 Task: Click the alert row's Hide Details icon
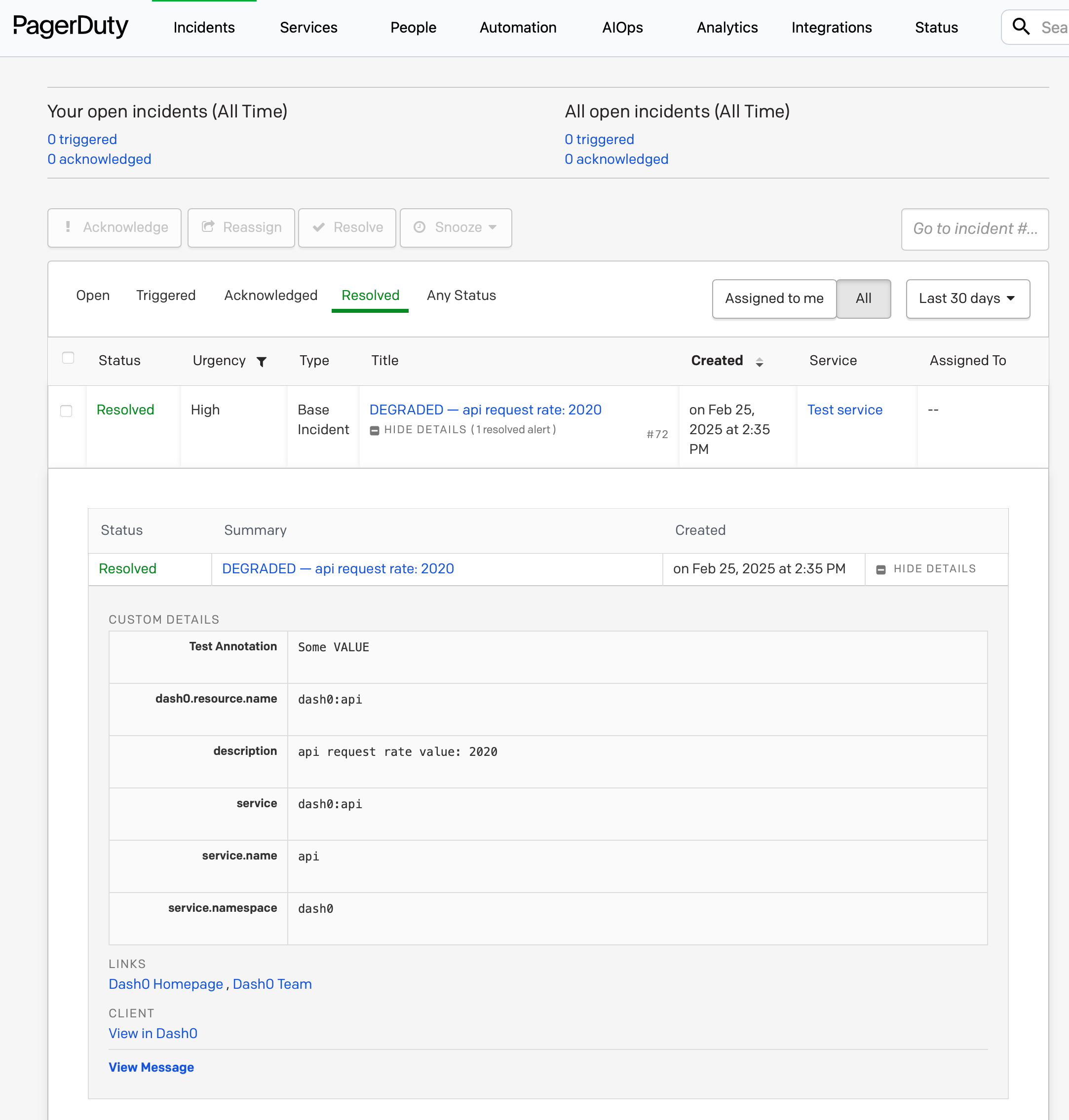pyautogui.click(x=880, y=569)
